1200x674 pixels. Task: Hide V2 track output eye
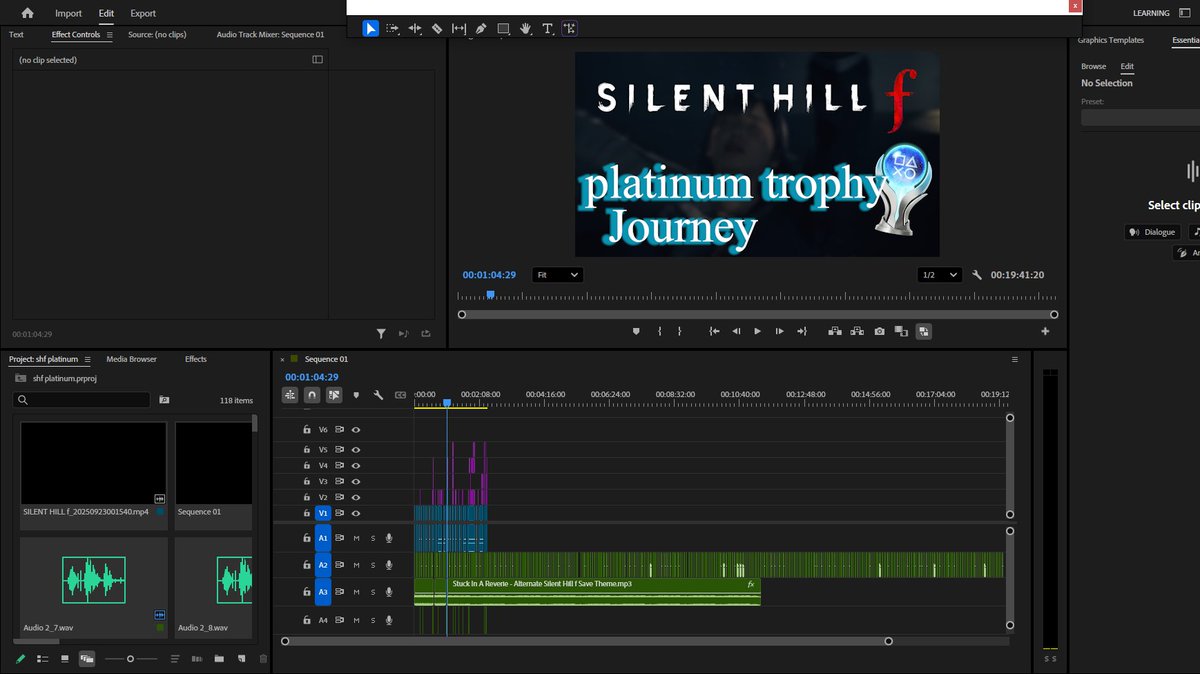(x=356, y=497)
